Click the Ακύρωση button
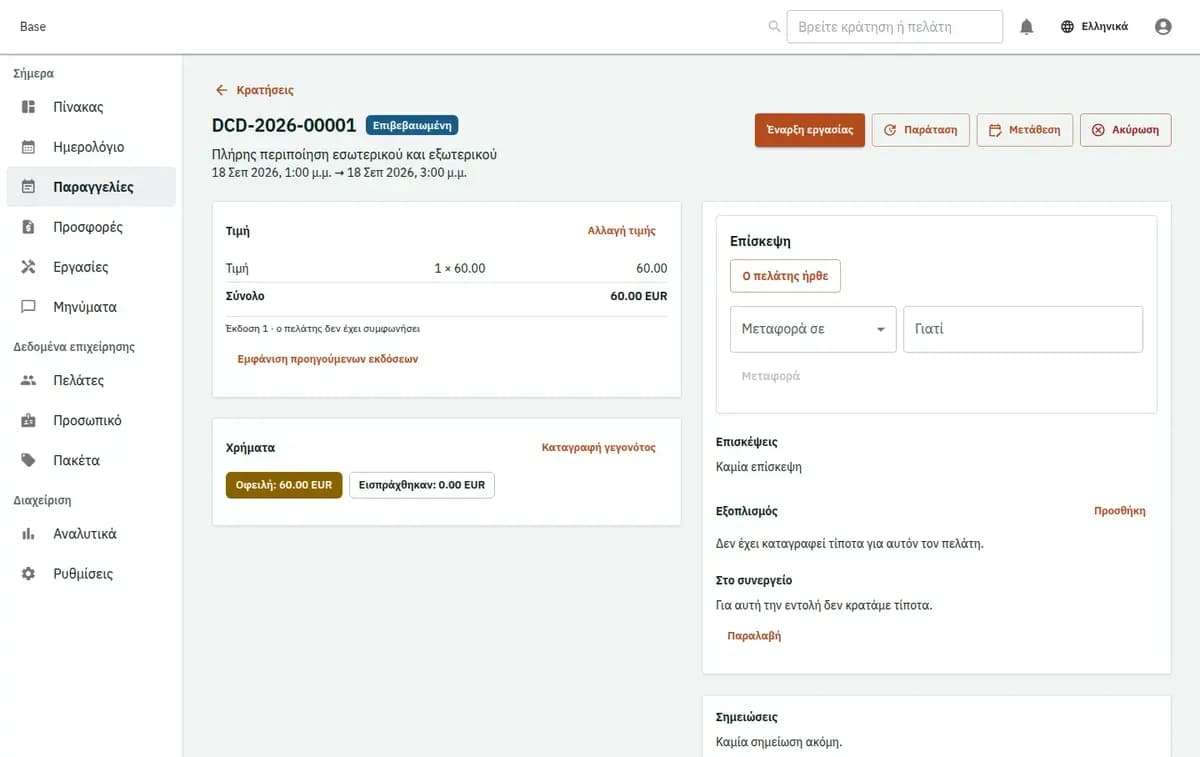Viewport: 1200px width, 757px height. pyautogui.click(x=1125, y=130)
